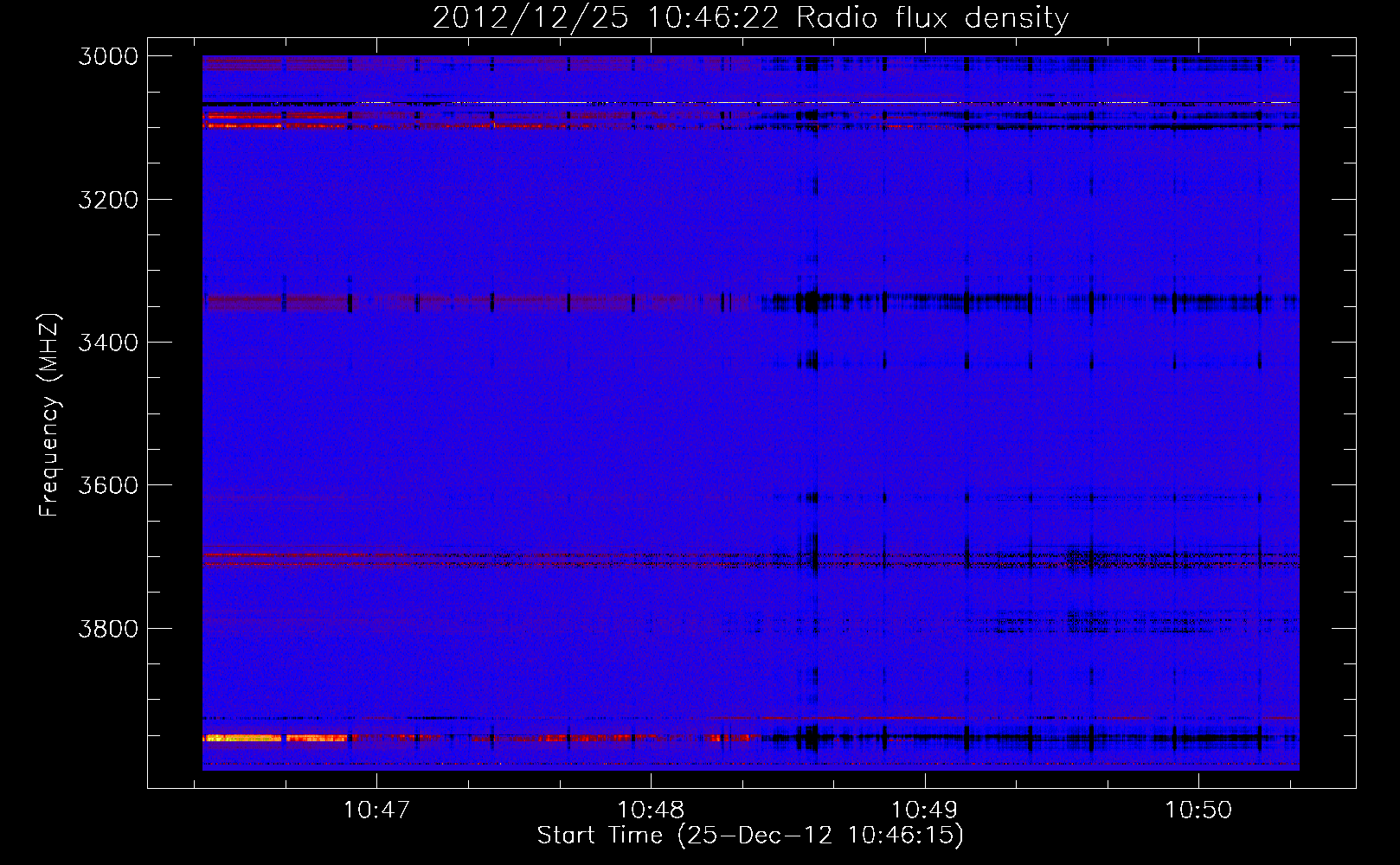
Task: Click the 3000 frequency tick label
Action: click(108, 56)
